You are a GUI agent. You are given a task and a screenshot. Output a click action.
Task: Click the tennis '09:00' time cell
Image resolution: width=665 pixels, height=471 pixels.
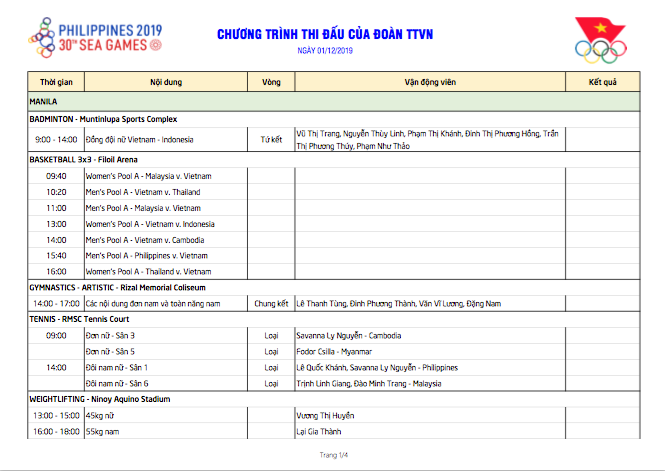tap(56, 336)
